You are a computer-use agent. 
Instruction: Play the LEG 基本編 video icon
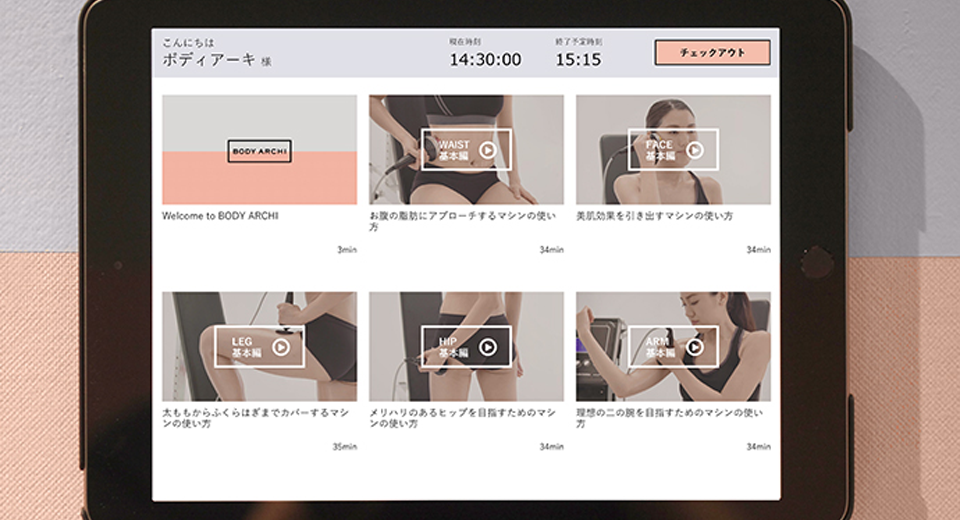[x=280, y=347]
